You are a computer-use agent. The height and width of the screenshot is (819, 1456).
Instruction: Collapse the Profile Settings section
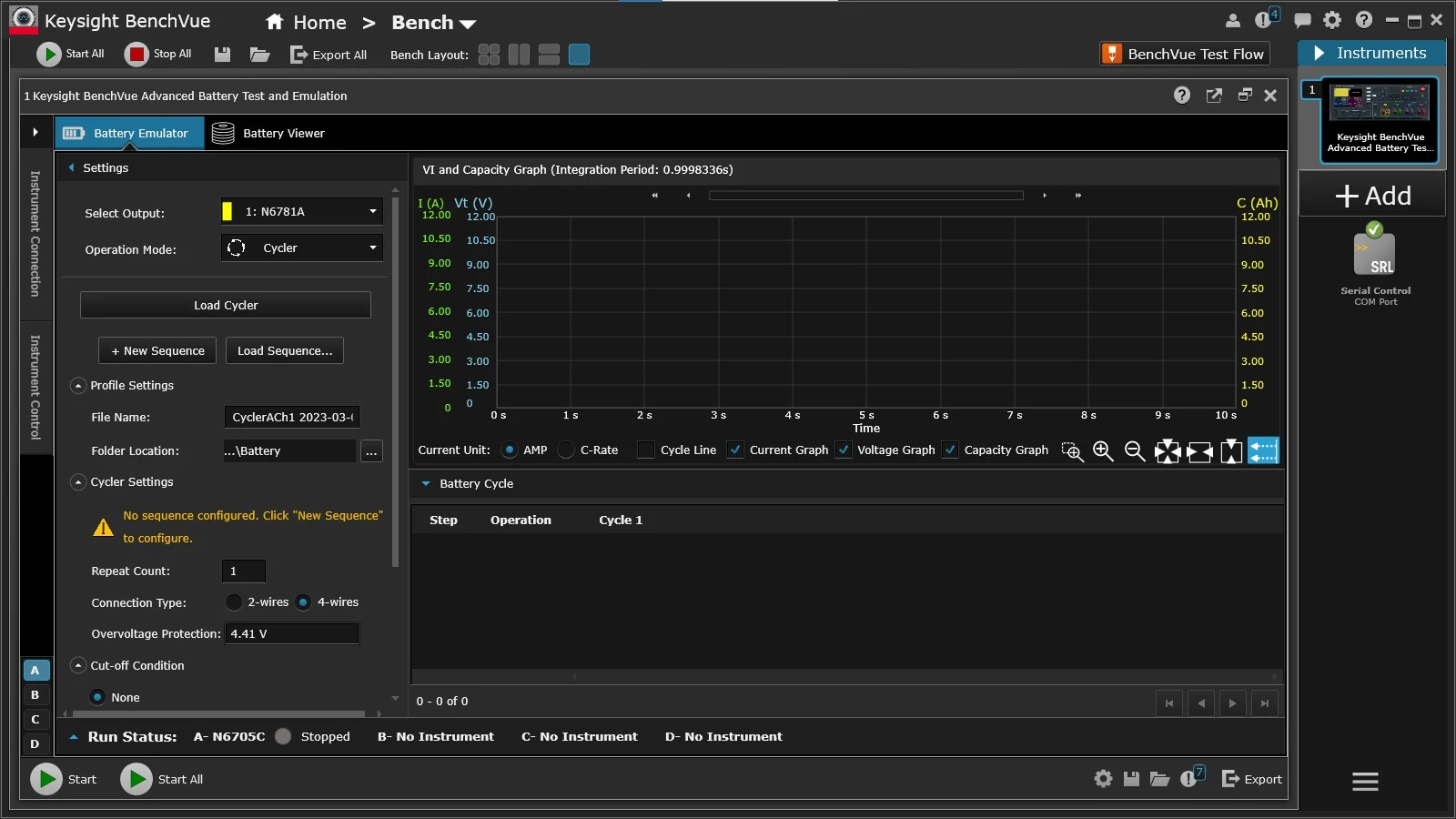78,386
